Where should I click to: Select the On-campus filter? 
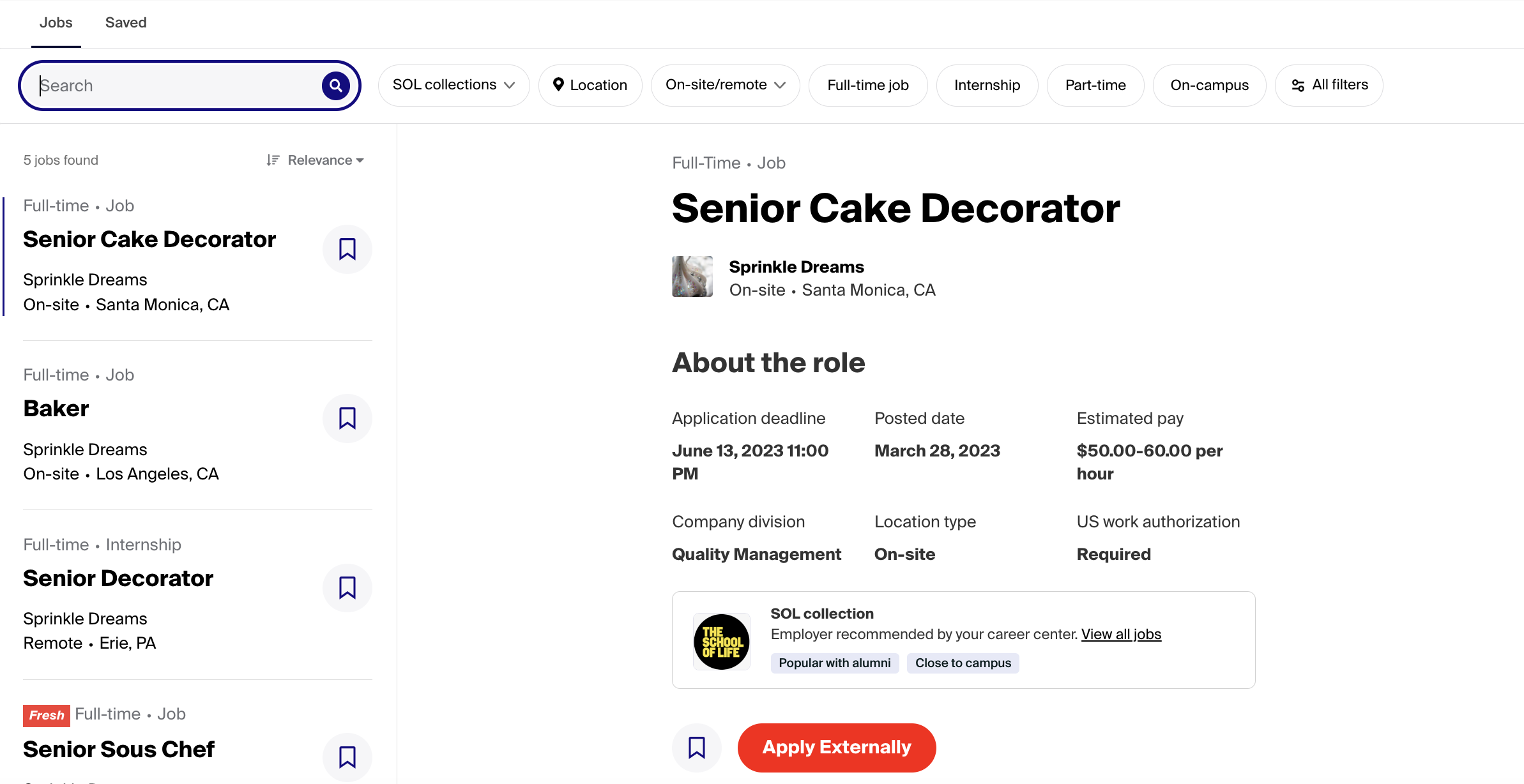1210,85
